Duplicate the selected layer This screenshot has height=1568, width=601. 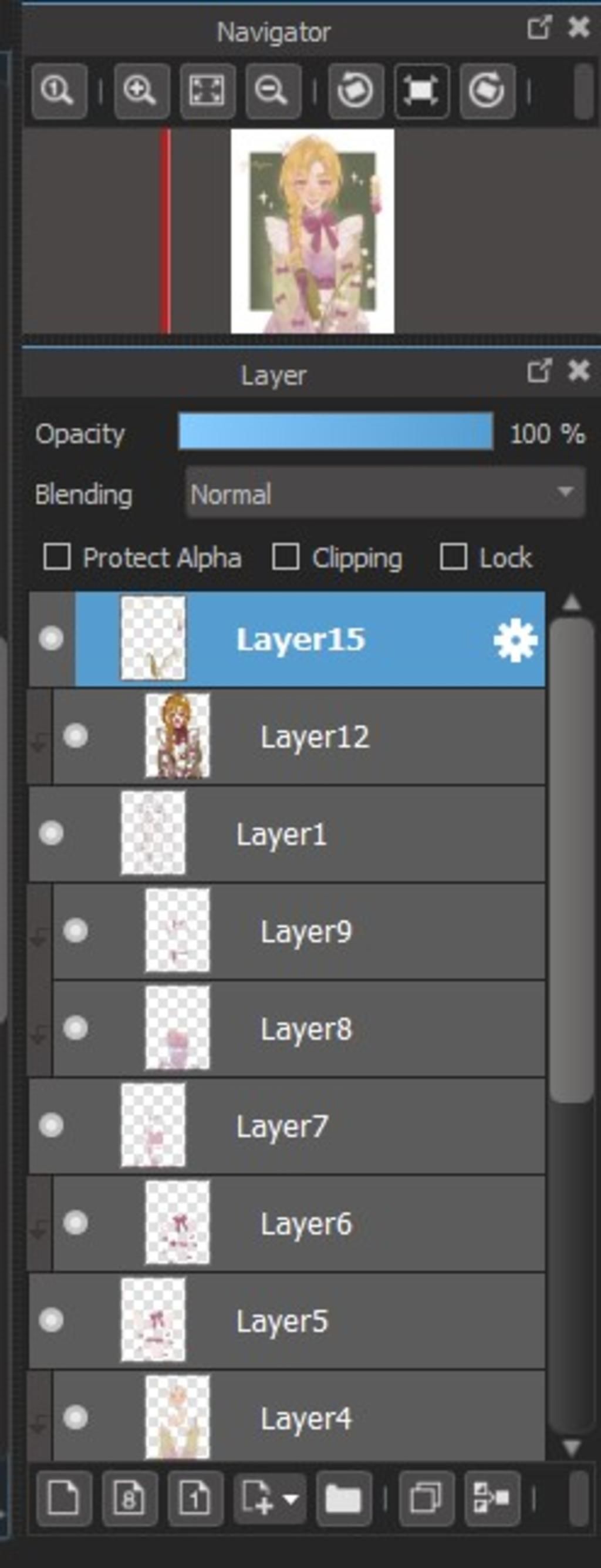point(427,1498)
